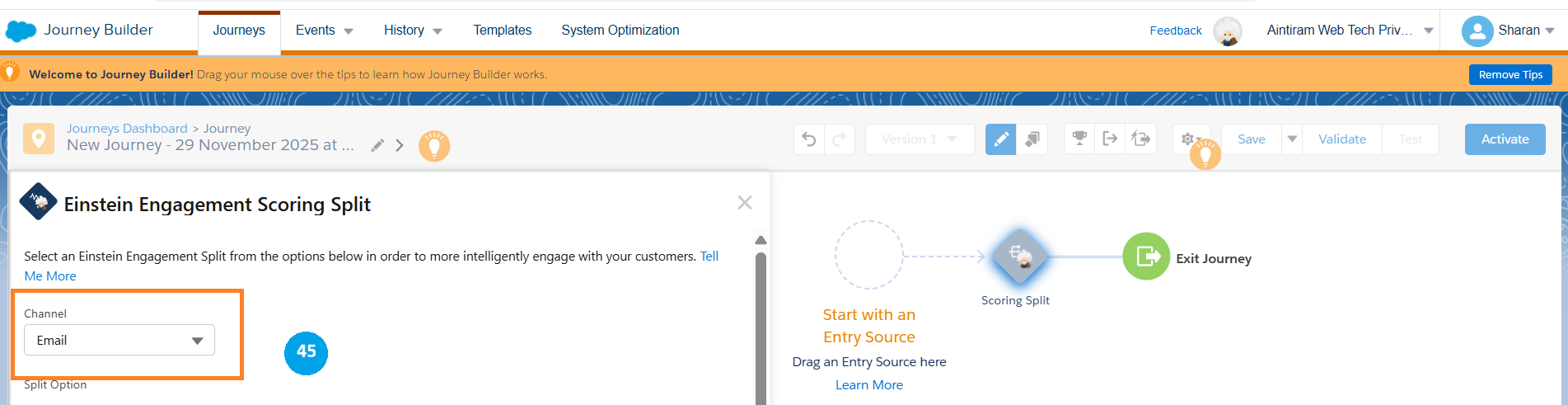1568x405 pixels.
Task: Open journey settings gear icon
Action: (1187, 139)
